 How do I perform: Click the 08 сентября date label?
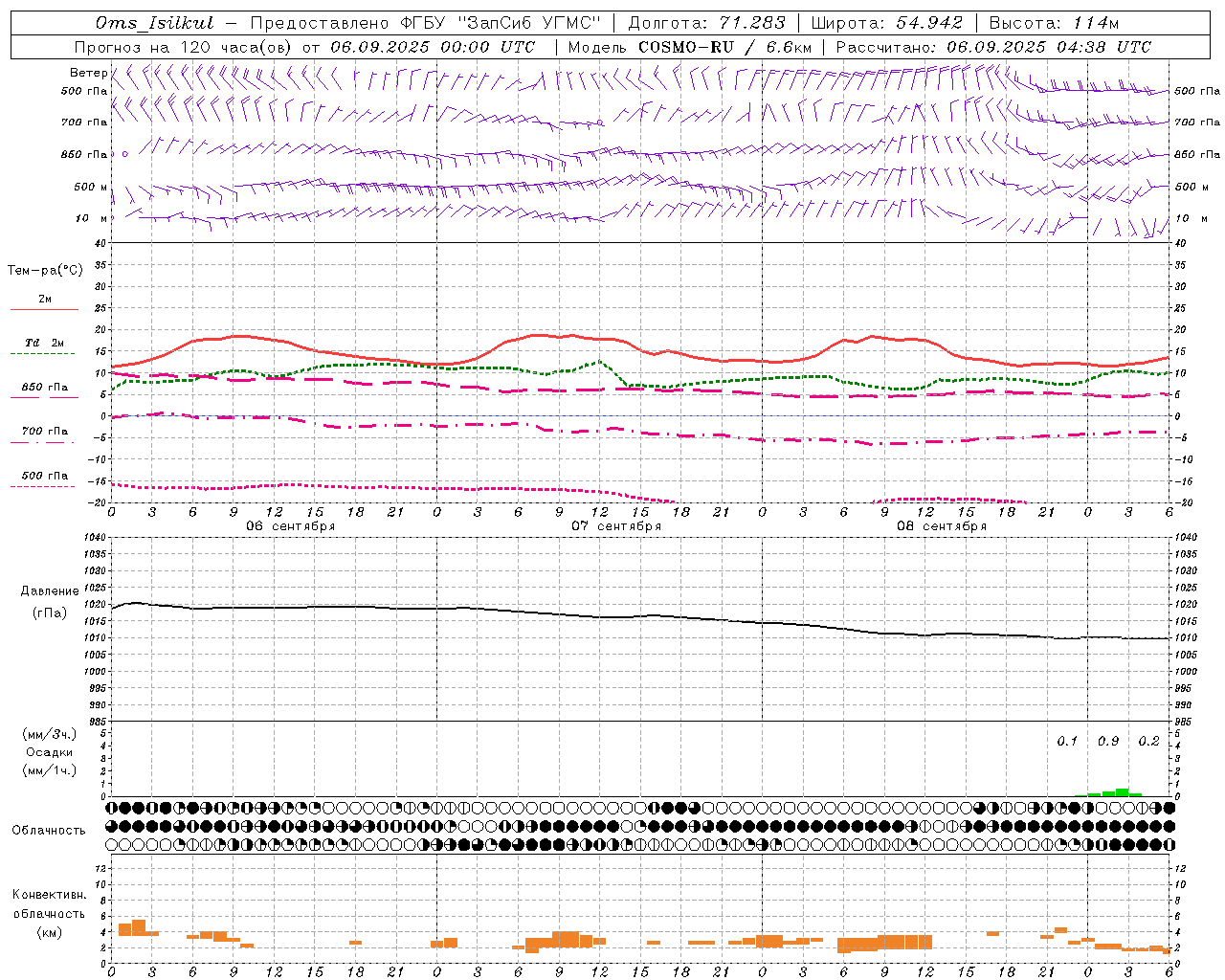942,526
